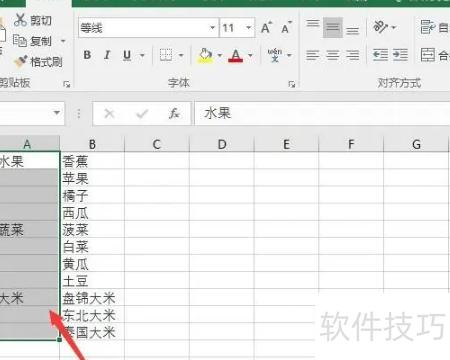
Task: Align text left
Action: [313, 55]
